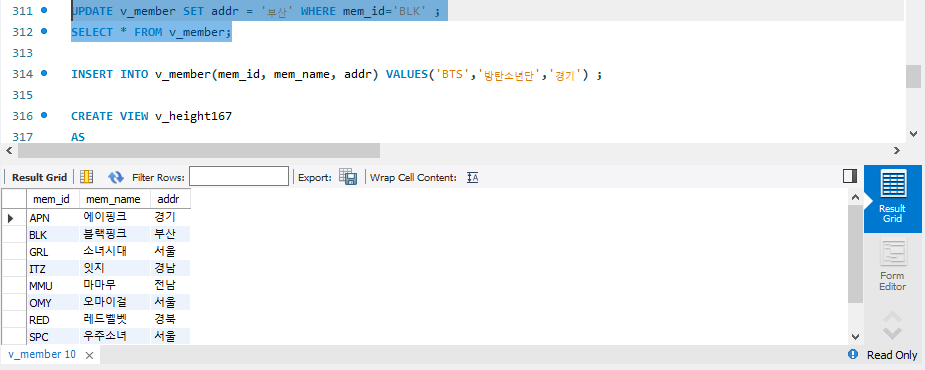Image resolution: width=925 pixels, height=370 pixels.
Task: Click the Filter Rows input field
Action: click(x=239, y=176)
